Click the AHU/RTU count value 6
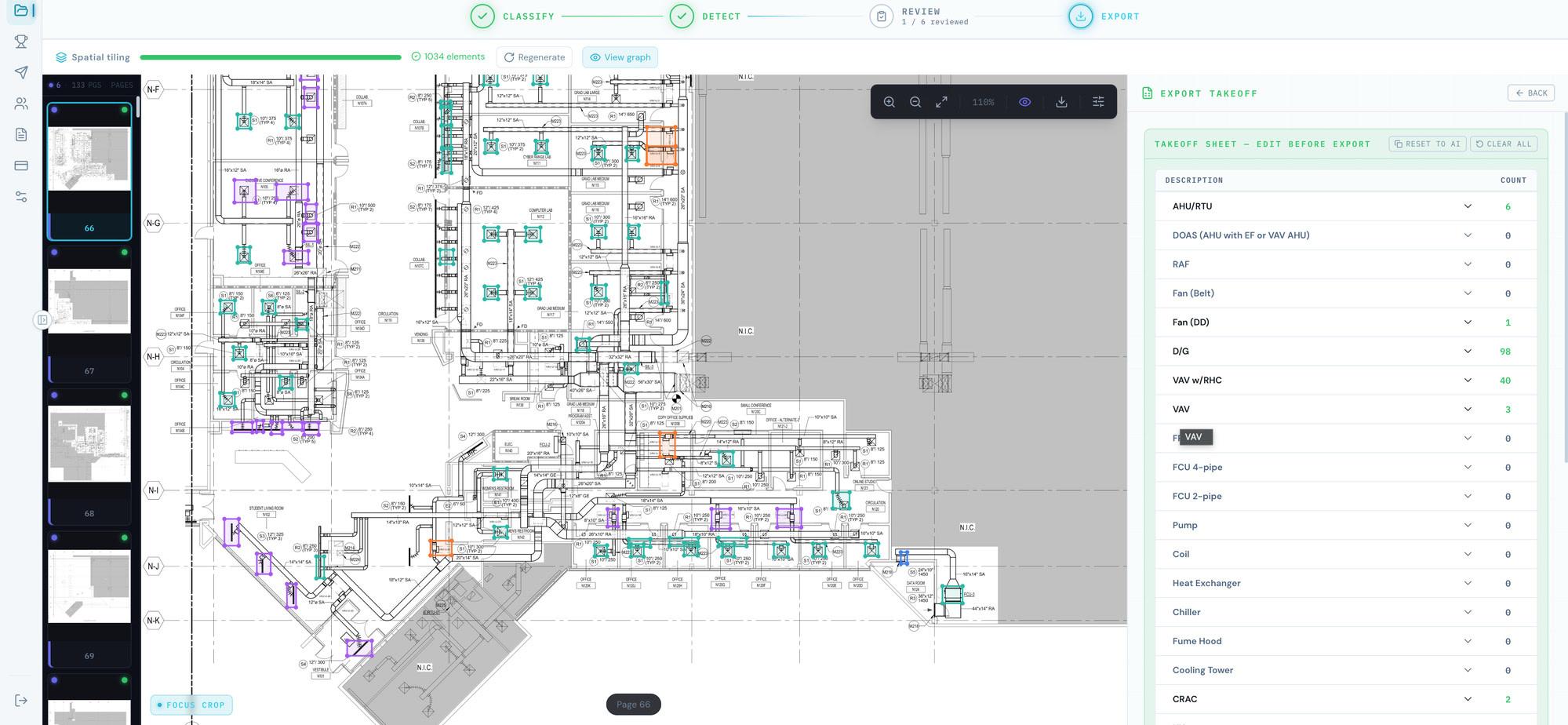This screenshot has height=725, width=1568. pos(1508,206)
